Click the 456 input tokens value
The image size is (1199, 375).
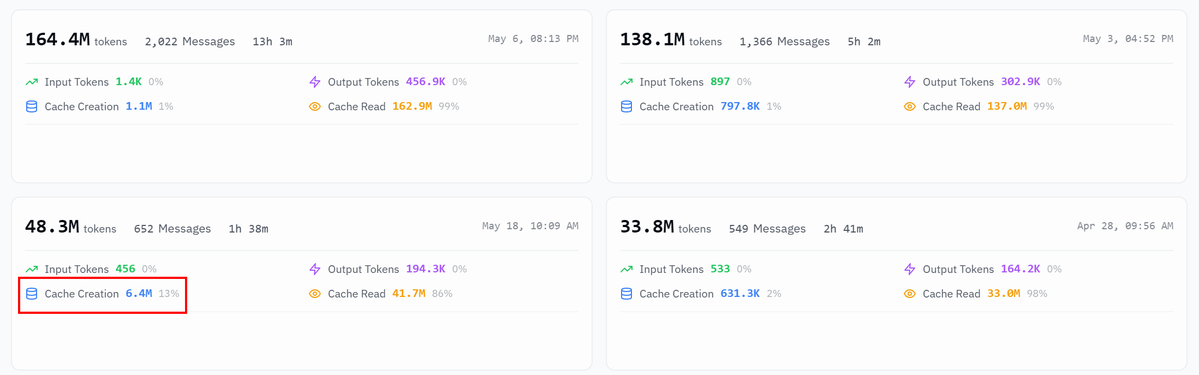[125, 269]
